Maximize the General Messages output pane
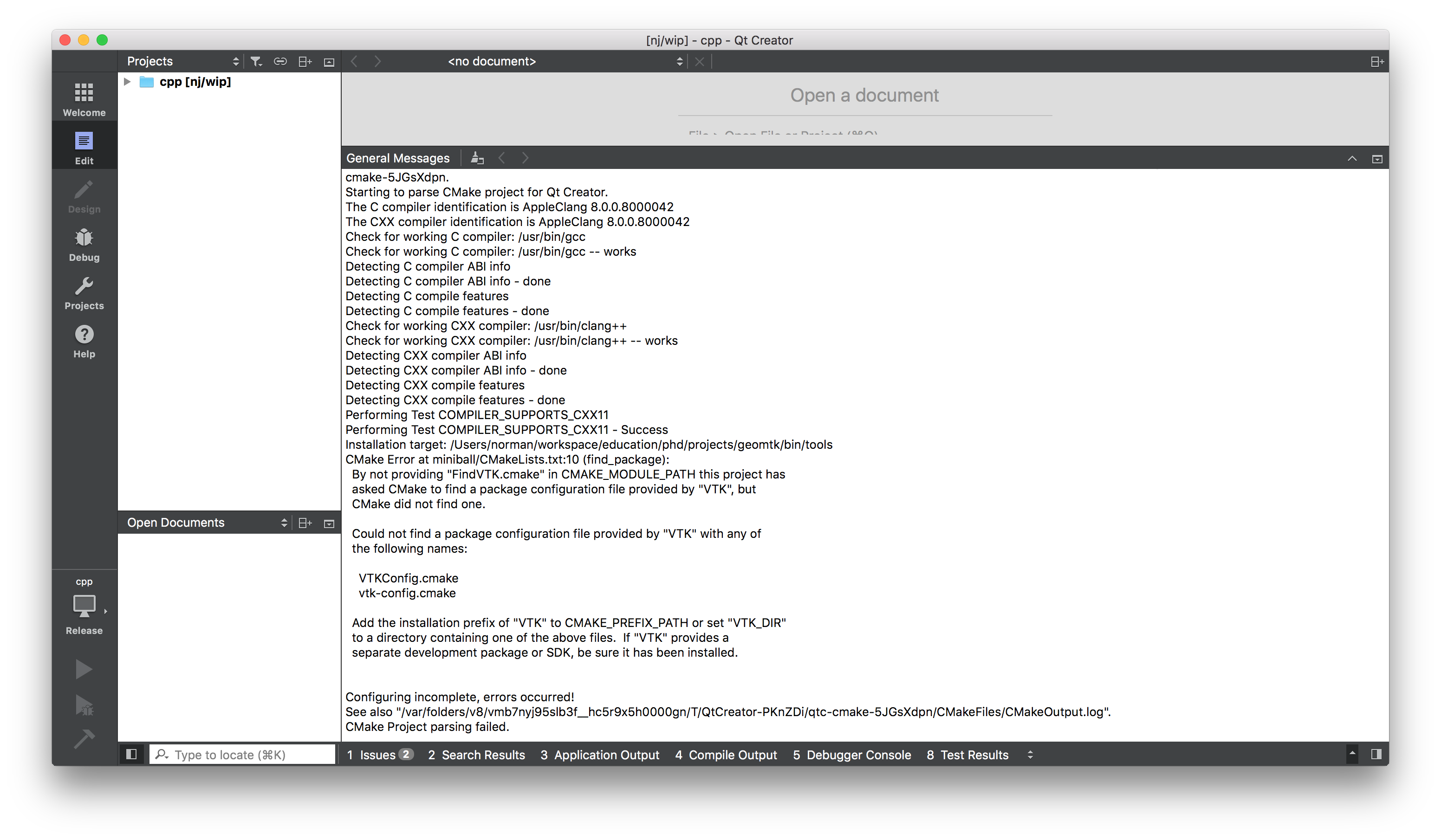The width and height of the screenshot is (1441, 840). click(x=1352, y=158)
